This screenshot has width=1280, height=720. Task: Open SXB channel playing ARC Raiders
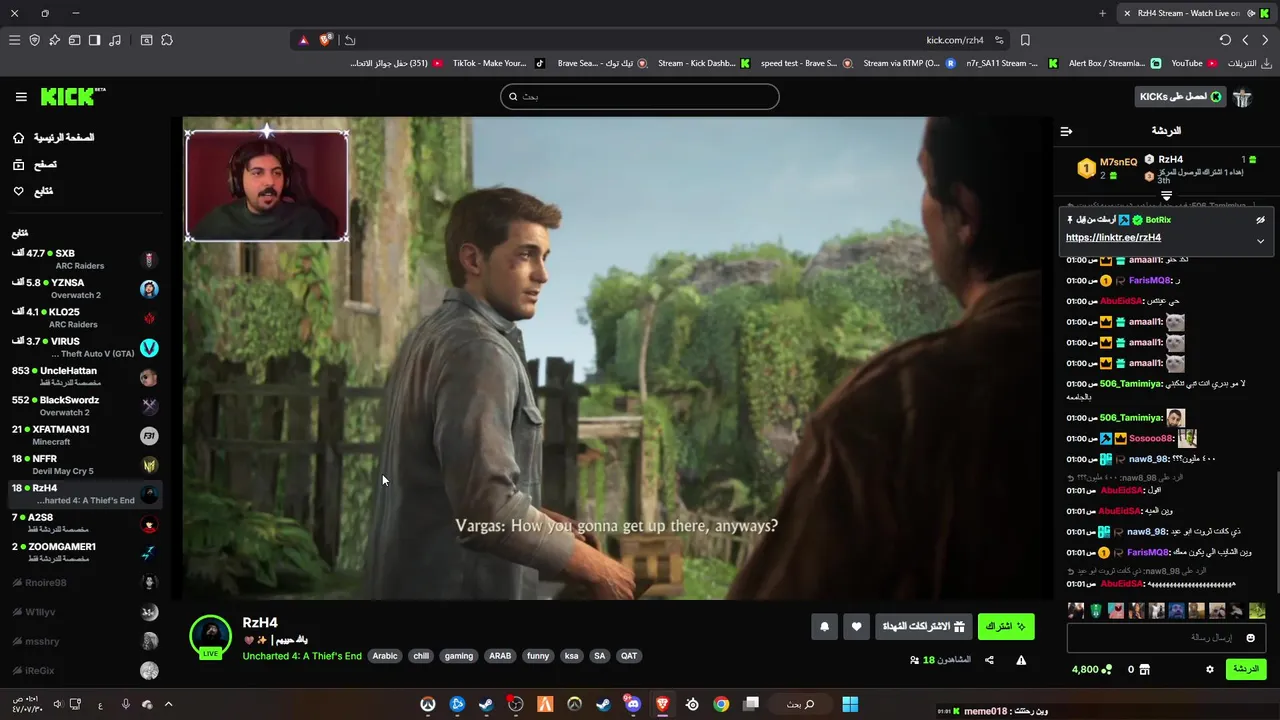pyautogui.click(x=85, y=259)
